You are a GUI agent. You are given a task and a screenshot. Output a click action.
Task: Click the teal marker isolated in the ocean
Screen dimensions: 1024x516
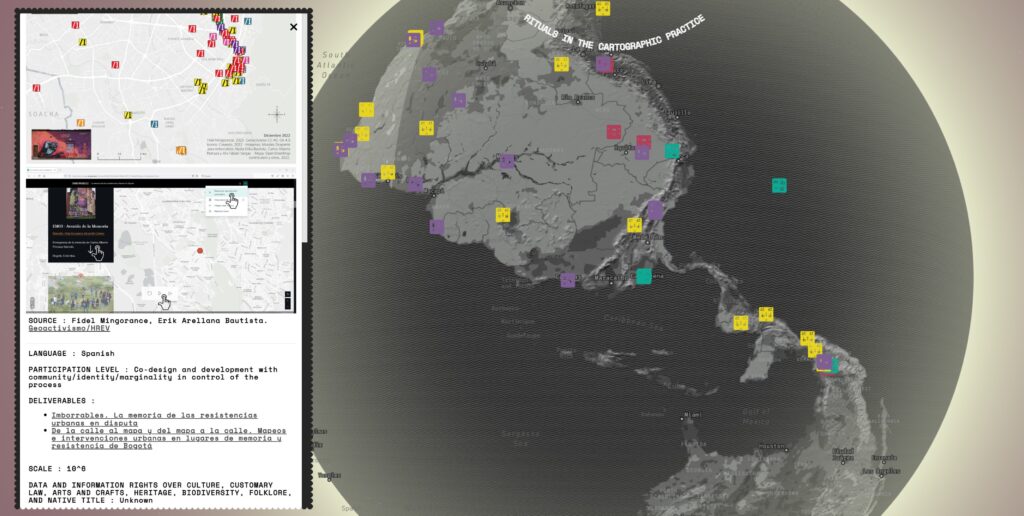tap(779, 185)
